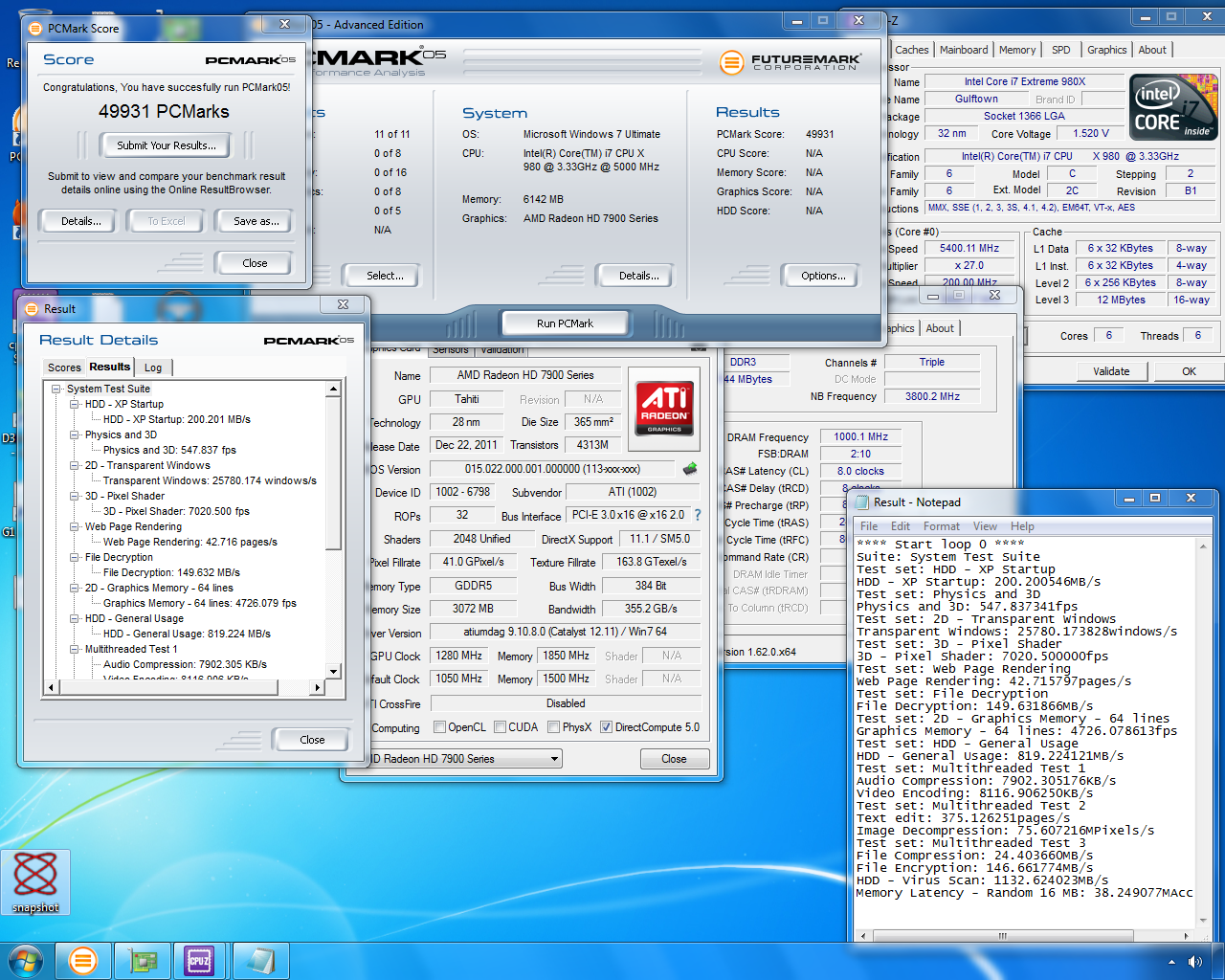
Task: Open the Notepad Format menu
Action: point(942,526)
